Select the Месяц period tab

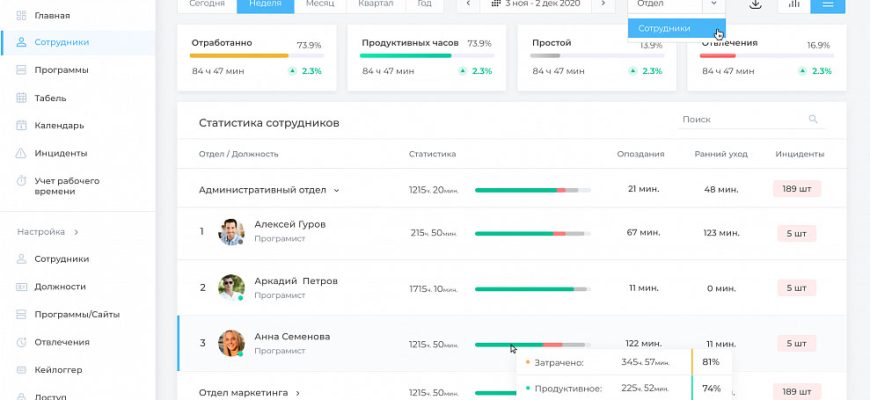coord(320,5)
